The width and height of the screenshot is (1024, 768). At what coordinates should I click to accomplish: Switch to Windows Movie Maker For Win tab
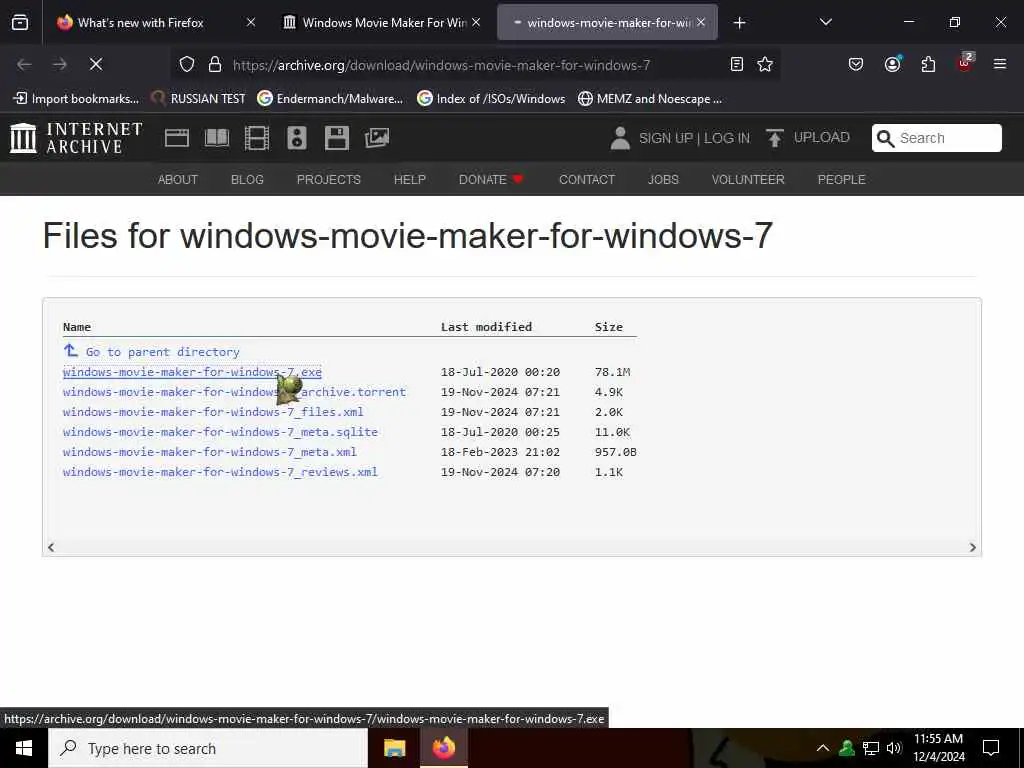pos(375,23)
